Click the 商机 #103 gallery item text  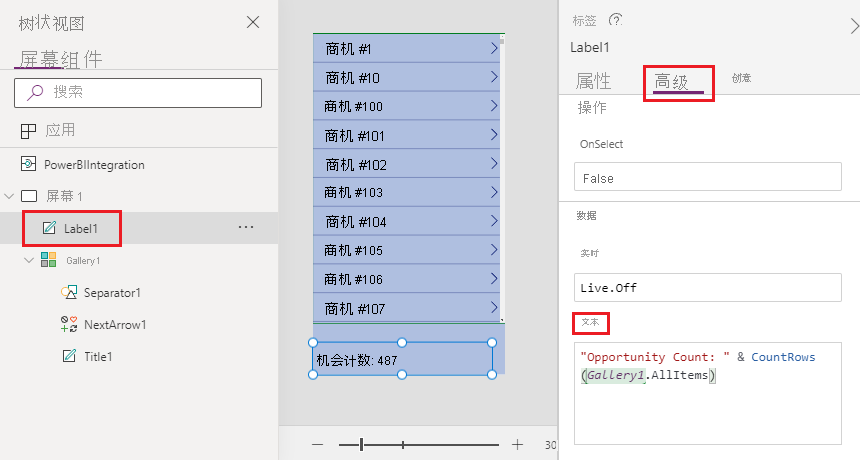354,192
